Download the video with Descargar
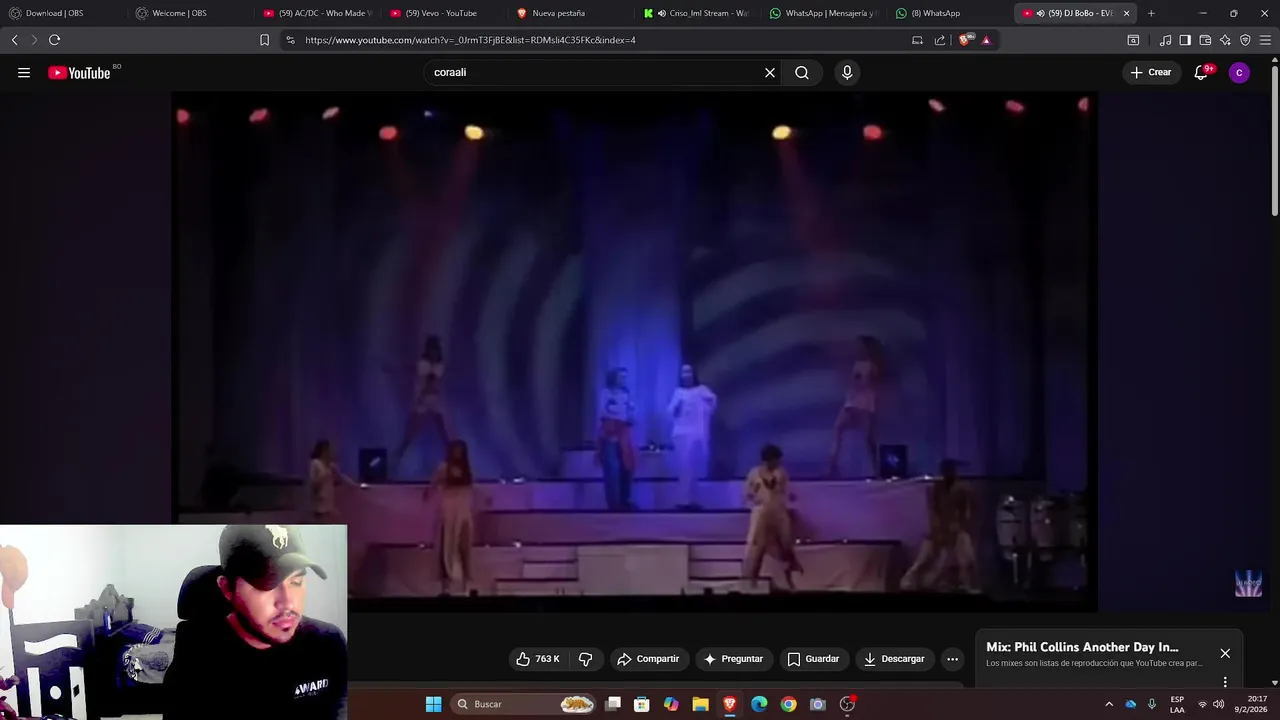1280x720 pixels. pos(894,659)
